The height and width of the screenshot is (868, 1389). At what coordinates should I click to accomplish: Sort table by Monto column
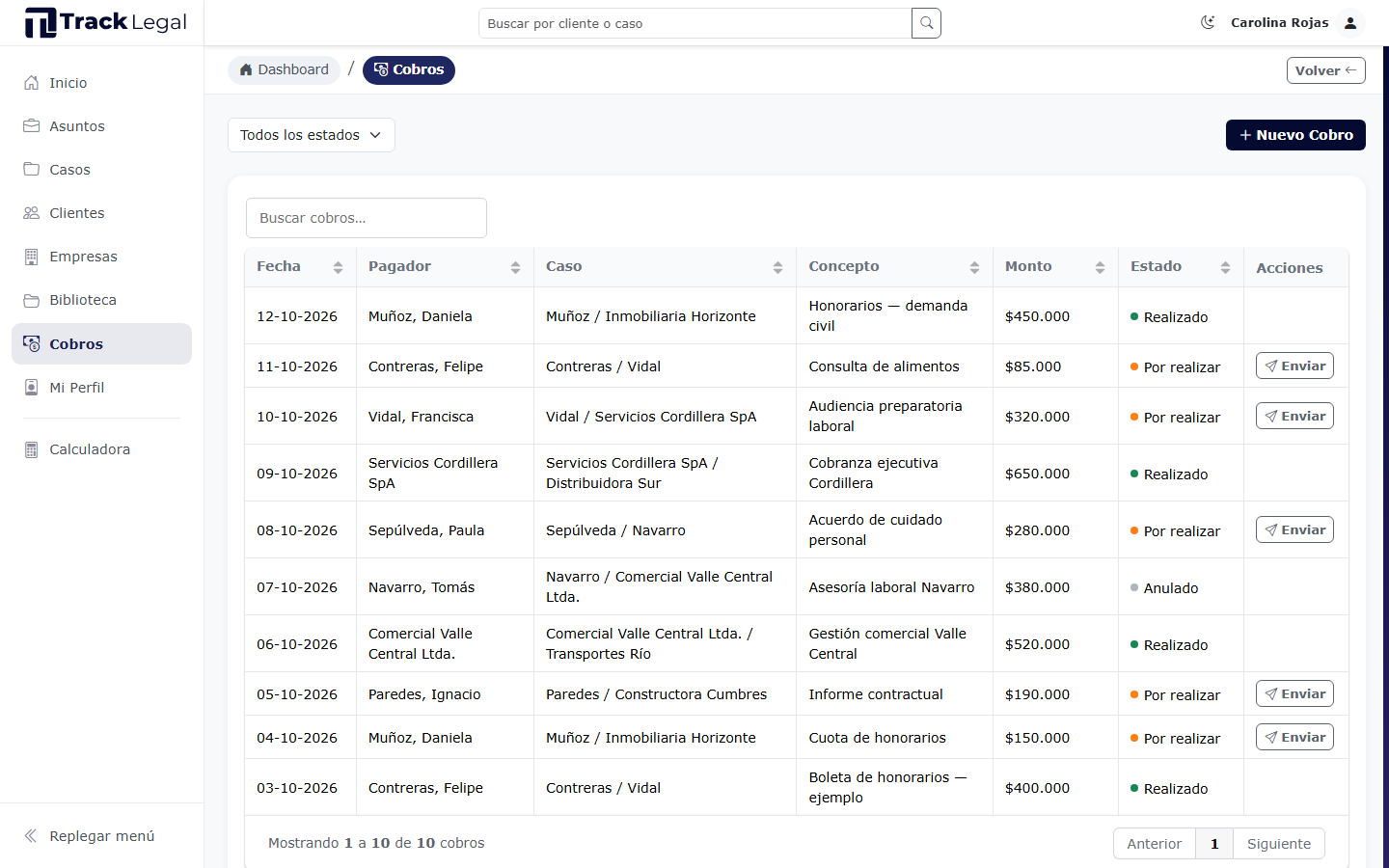click(x=1055, y=267)
